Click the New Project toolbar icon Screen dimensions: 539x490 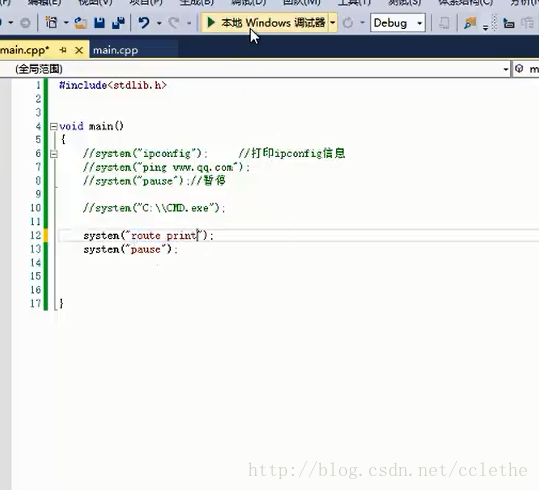coord(52,23)
